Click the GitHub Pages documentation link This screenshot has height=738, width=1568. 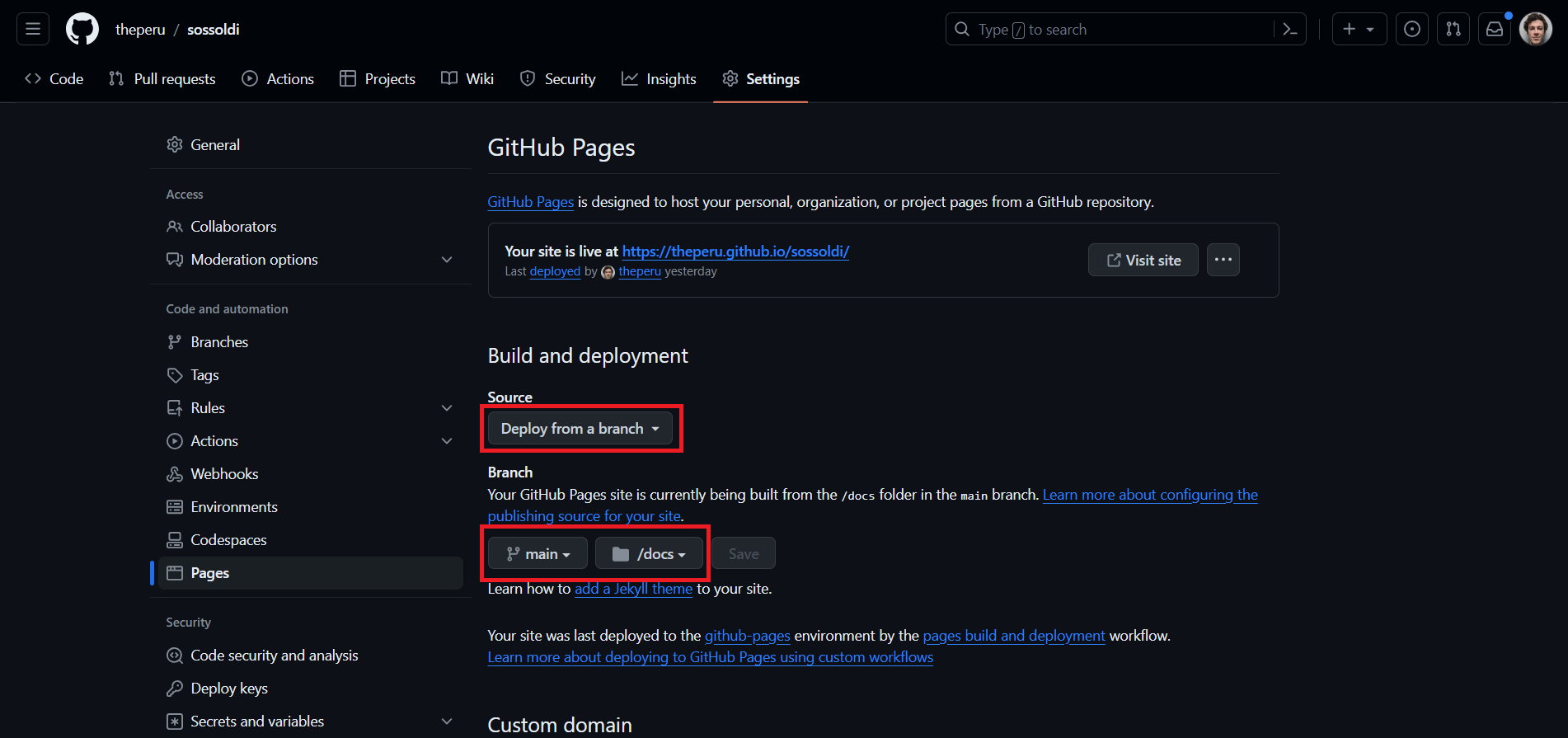[x=530, y=202]
